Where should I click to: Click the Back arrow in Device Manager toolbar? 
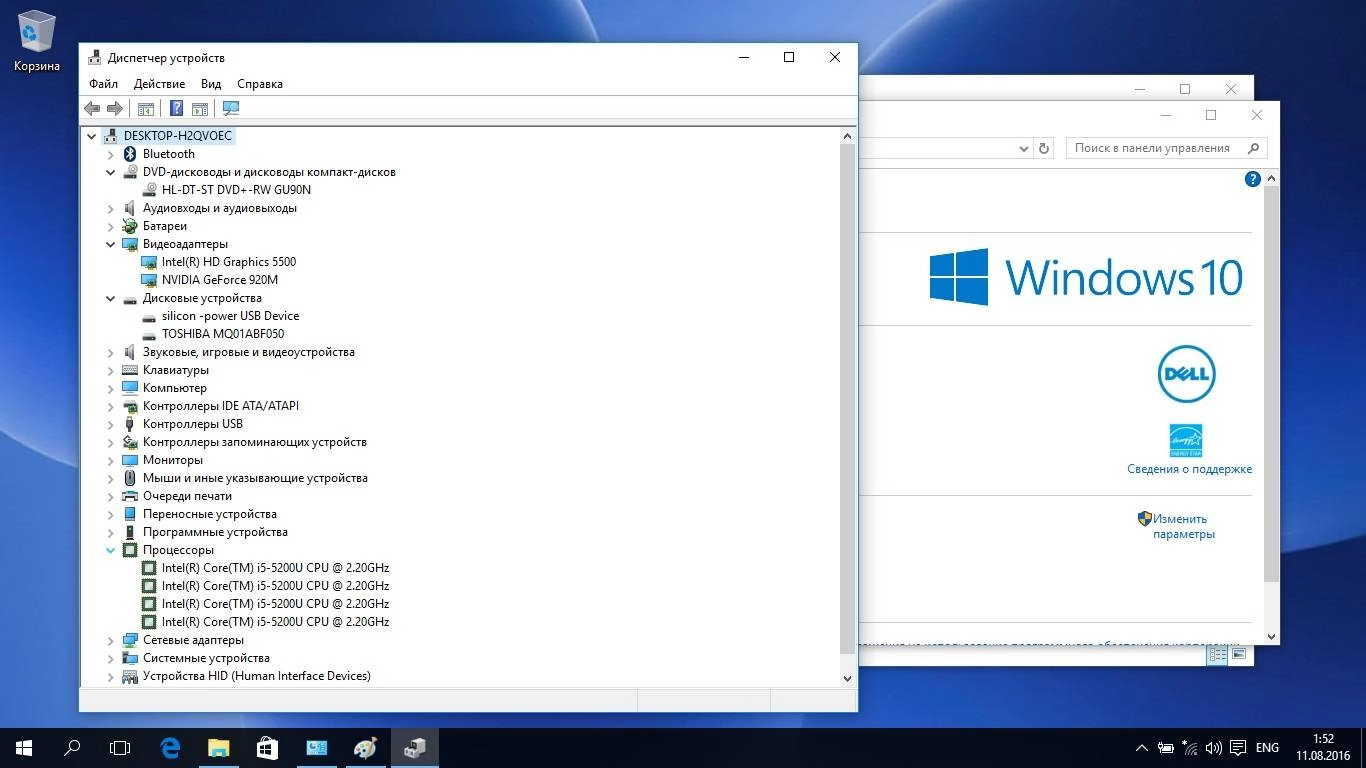click(92, 108)
